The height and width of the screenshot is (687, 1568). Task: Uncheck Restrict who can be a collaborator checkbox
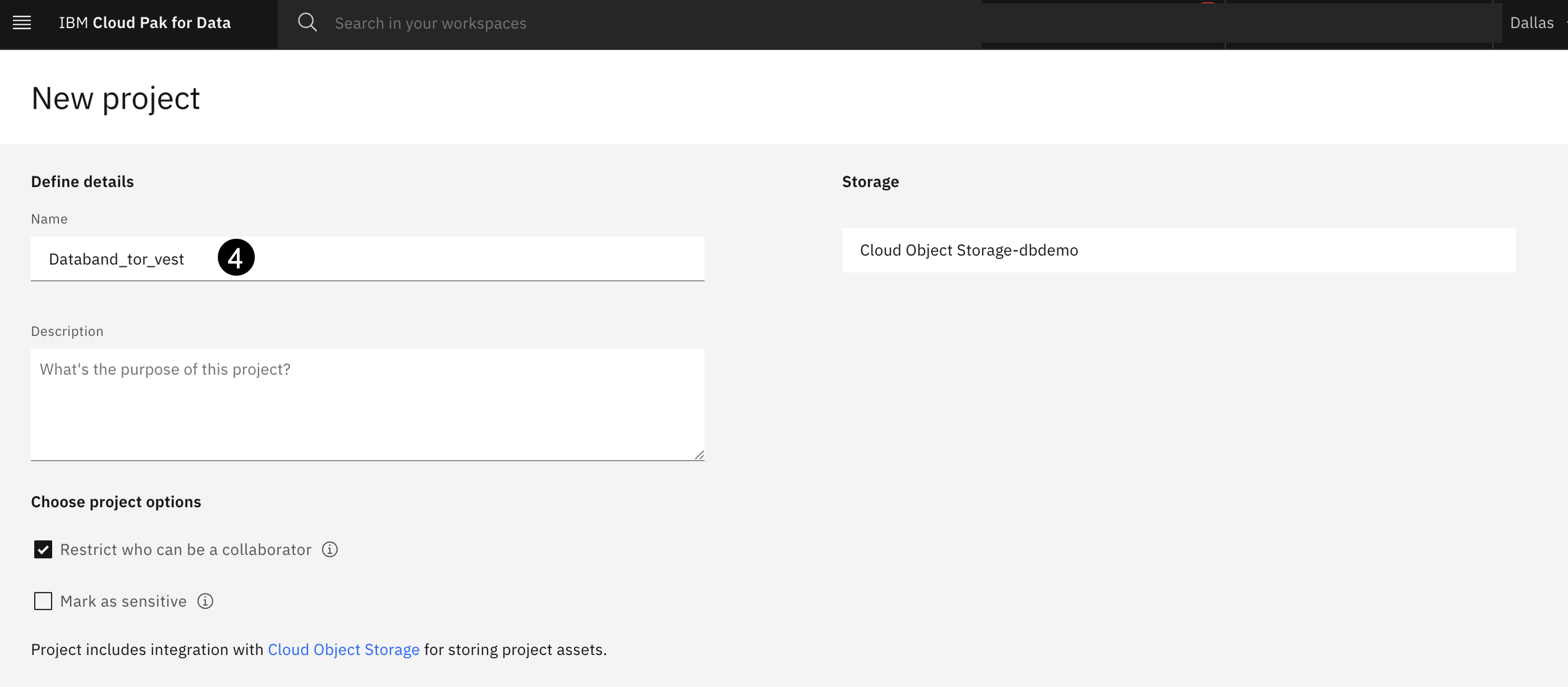43,549
